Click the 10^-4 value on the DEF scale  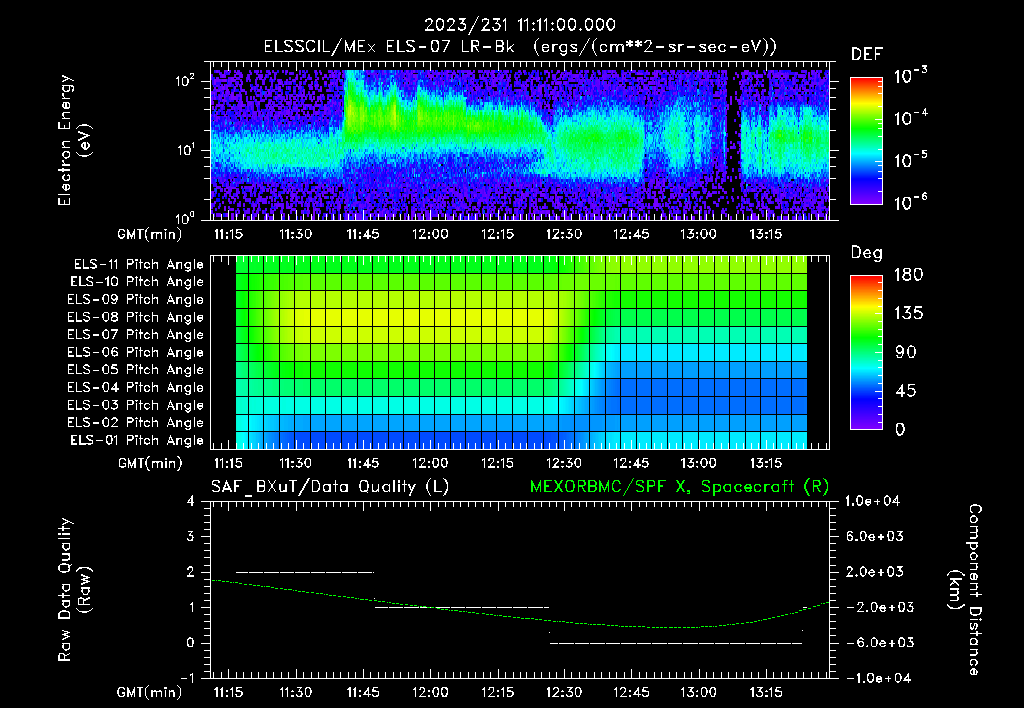pos(910,118)
